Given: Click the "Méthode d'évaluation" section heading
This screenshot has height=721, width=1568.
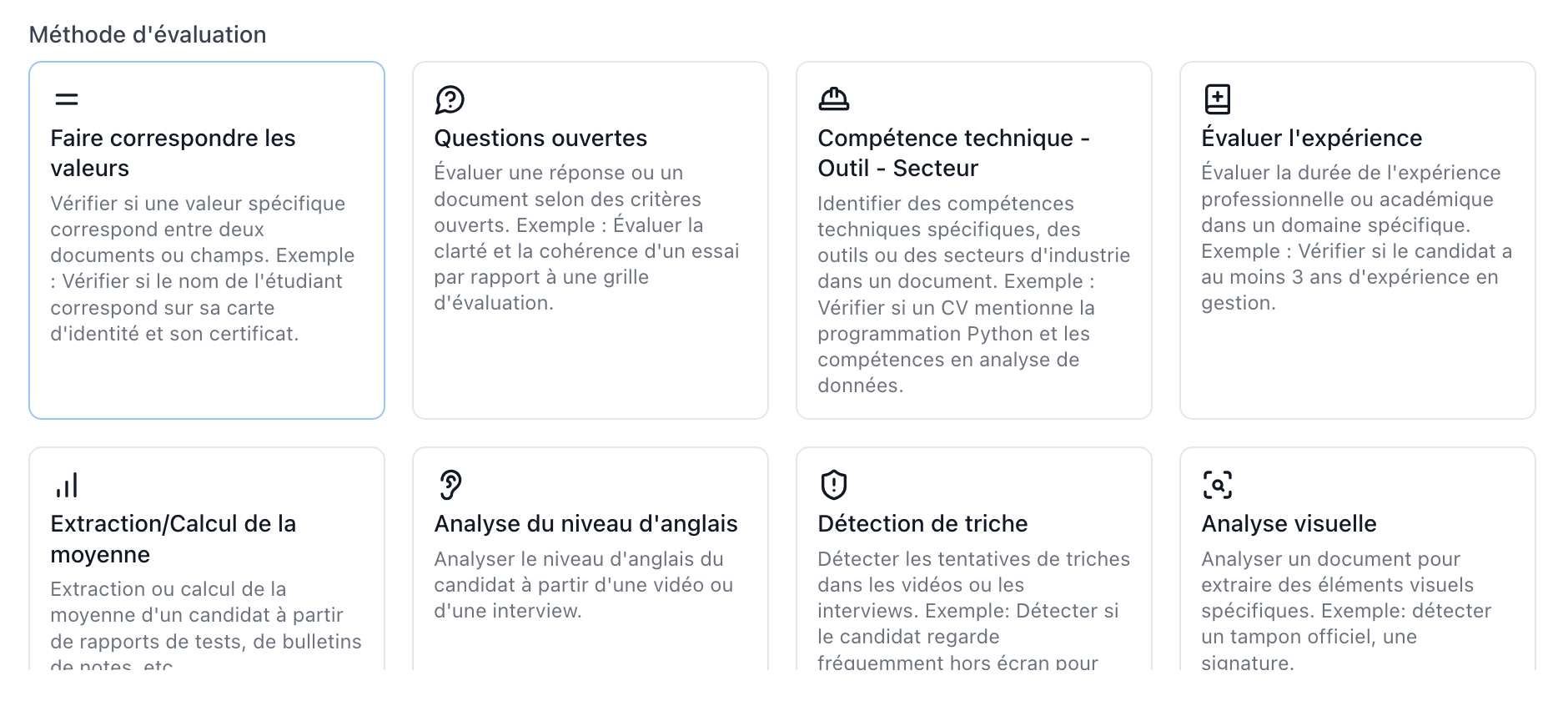Looking at the screenshot, I should coord(148,34).
